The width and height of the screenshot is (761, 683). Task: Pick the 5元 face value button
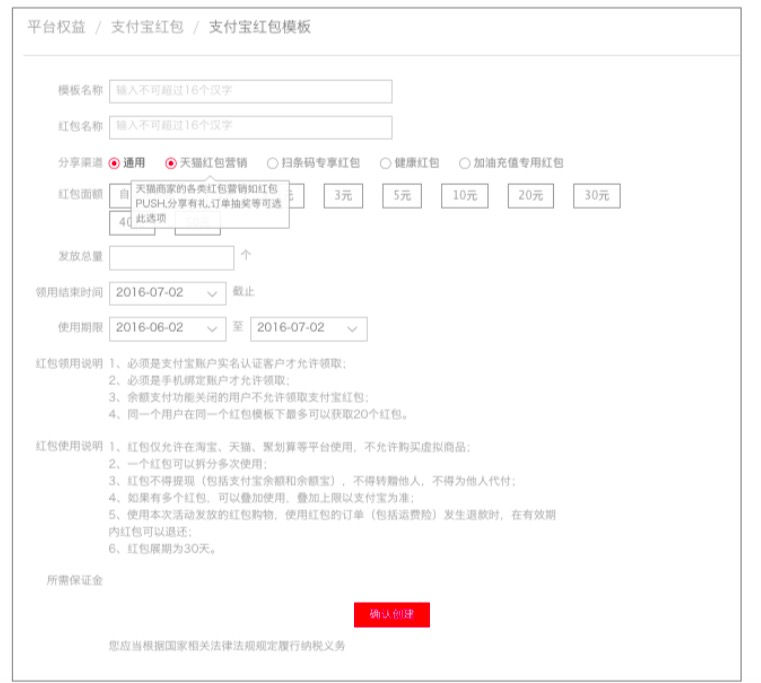pos(402,196)
